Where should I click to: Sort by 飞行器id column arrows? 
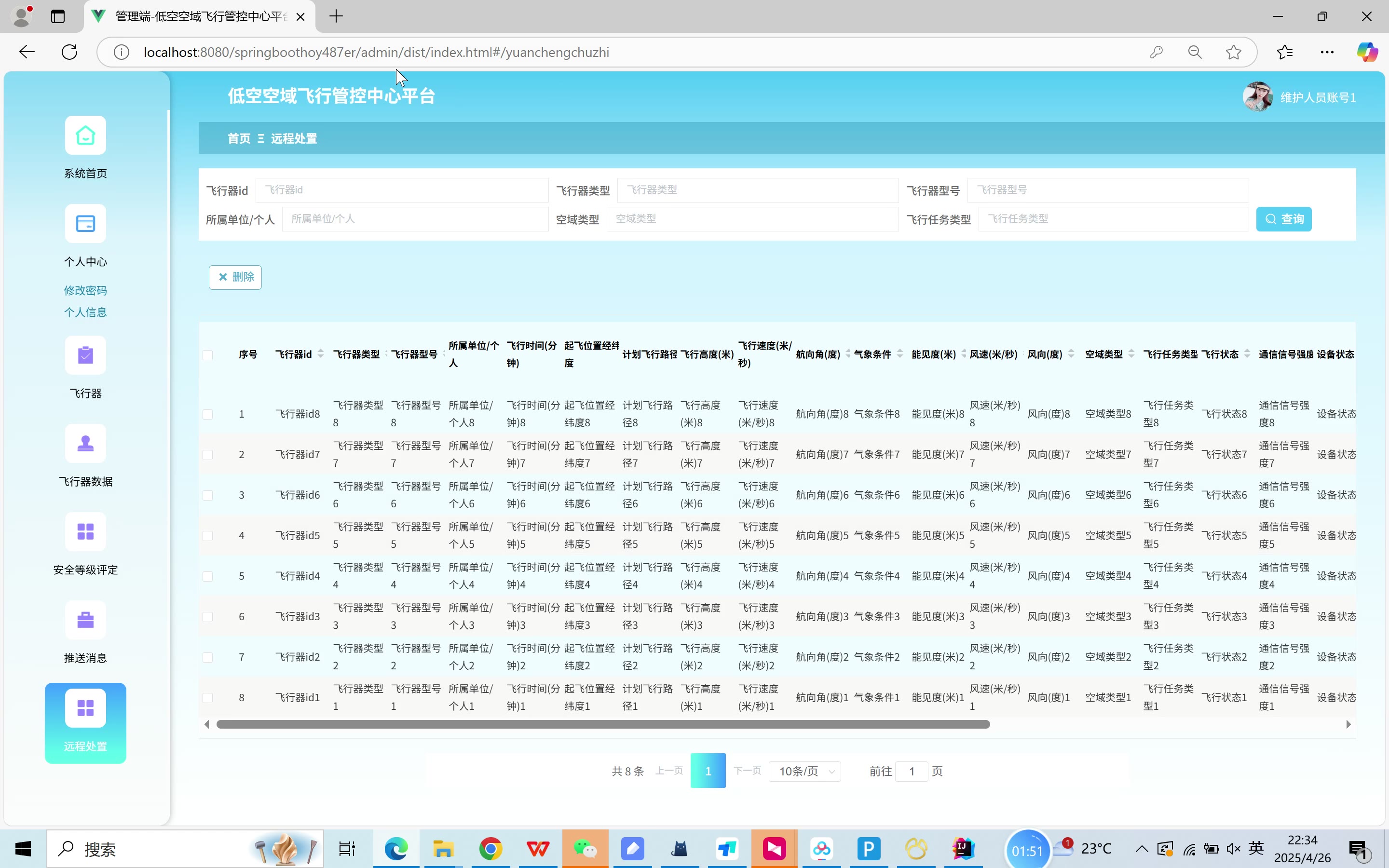point(321,354)
